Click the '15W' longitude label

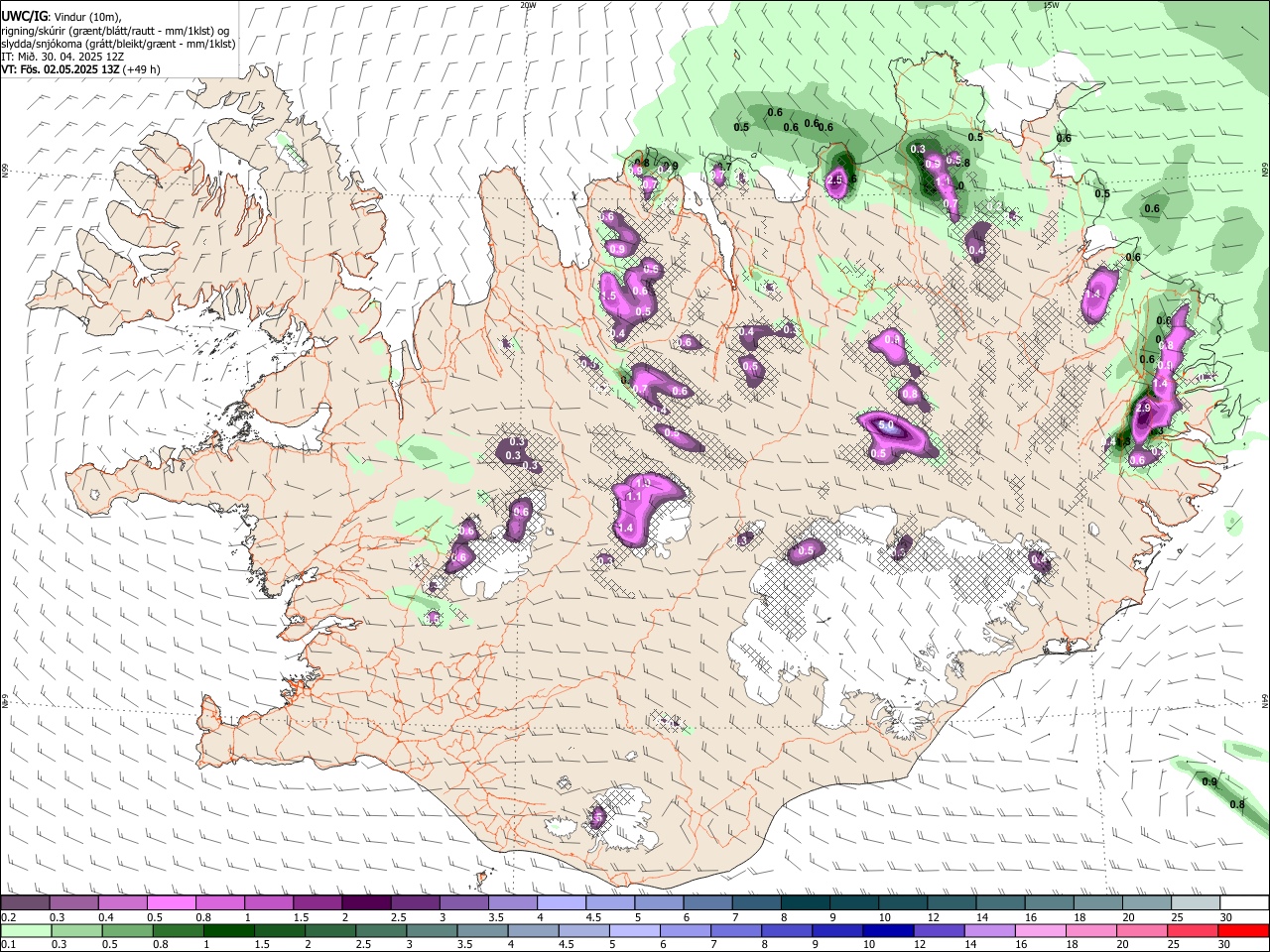tap(1051, 5)
